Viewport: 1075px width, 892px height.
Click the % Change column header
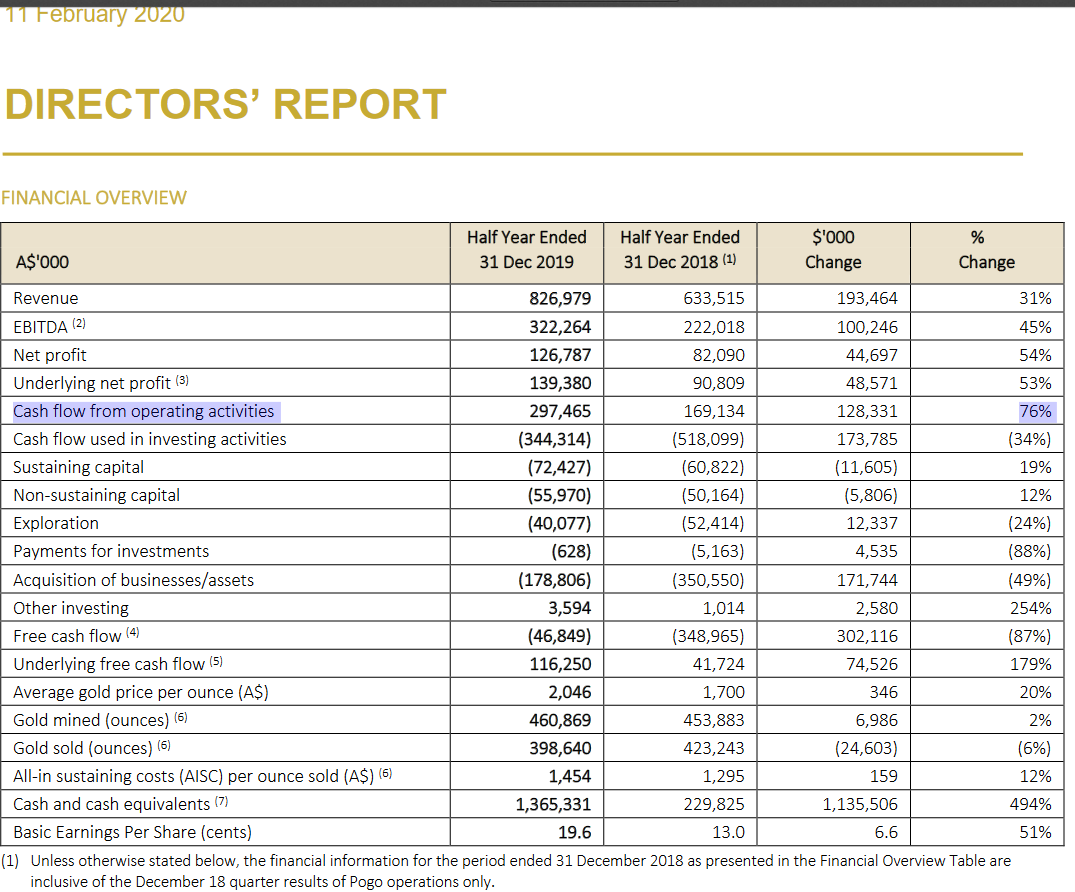(985, 249)
